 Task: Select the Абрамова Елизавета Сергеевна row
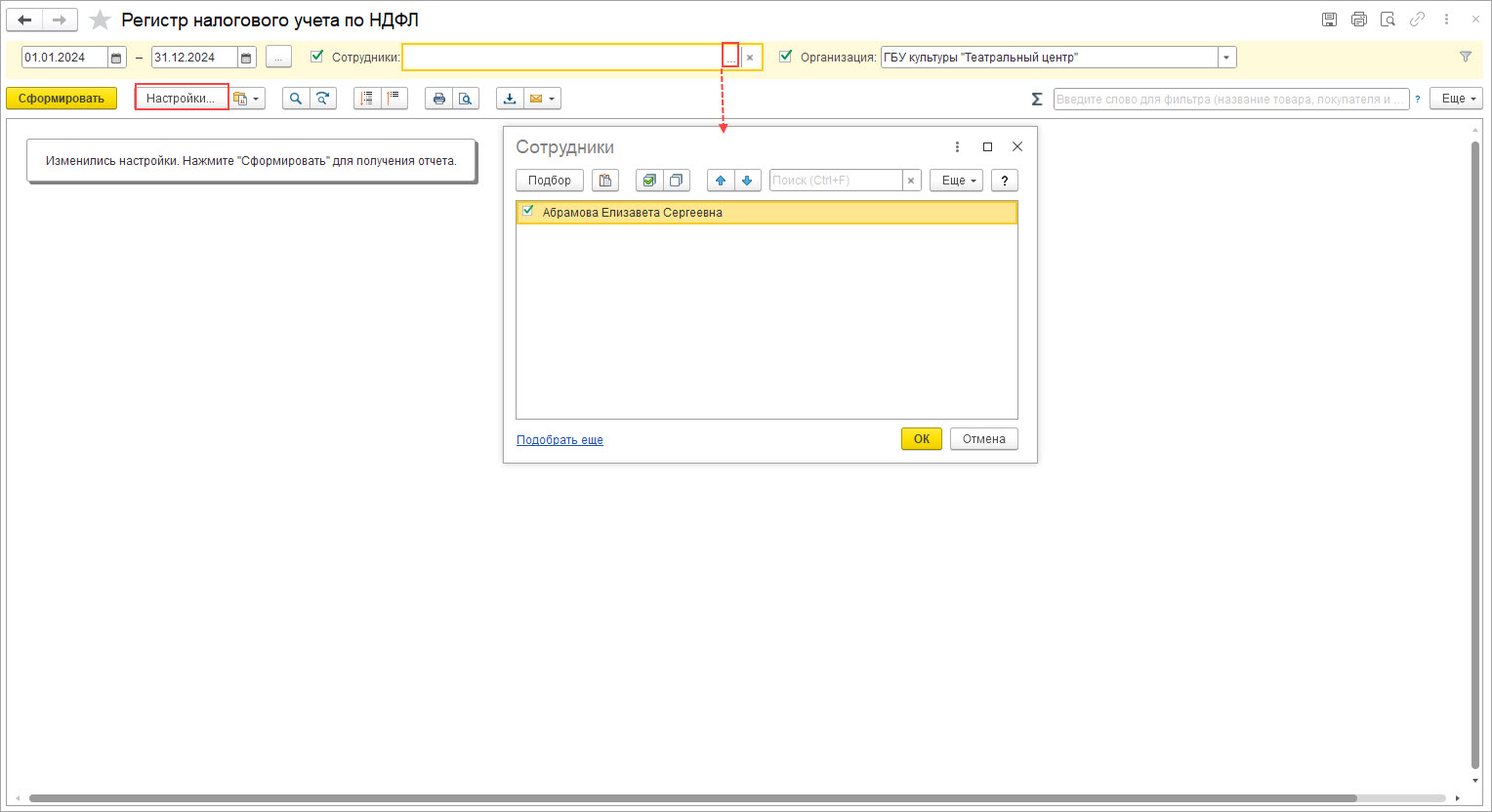[x=767, y=212]
